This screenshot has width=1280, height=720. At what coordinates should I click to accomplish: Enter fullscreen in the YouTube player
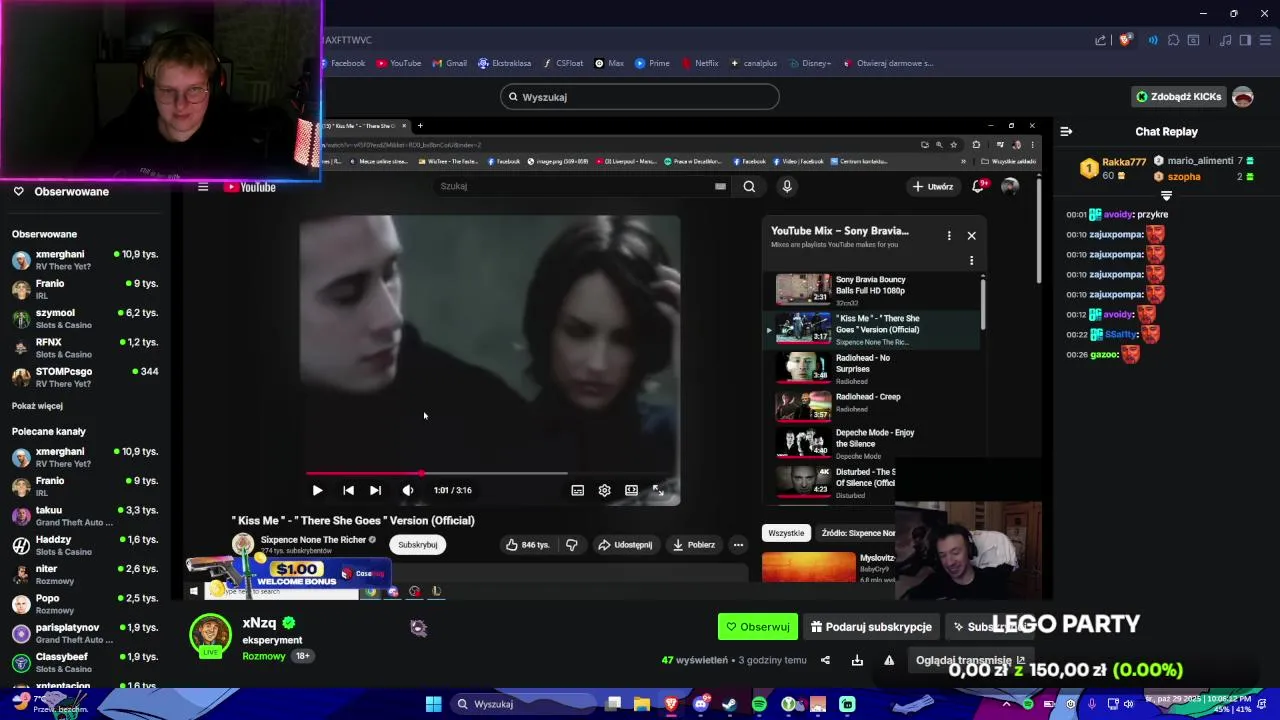pos(658,490)
